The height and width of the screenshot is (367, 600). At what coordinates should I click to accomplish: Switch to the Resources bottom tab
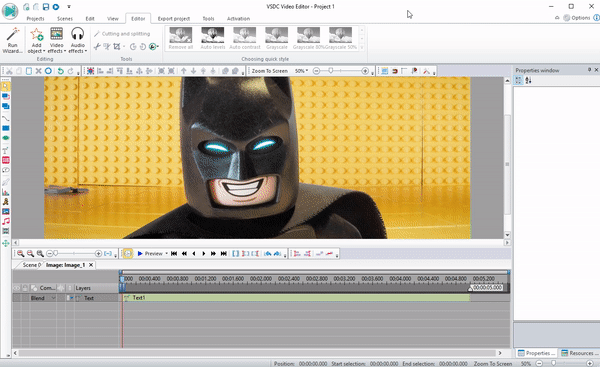coord(579,353)
